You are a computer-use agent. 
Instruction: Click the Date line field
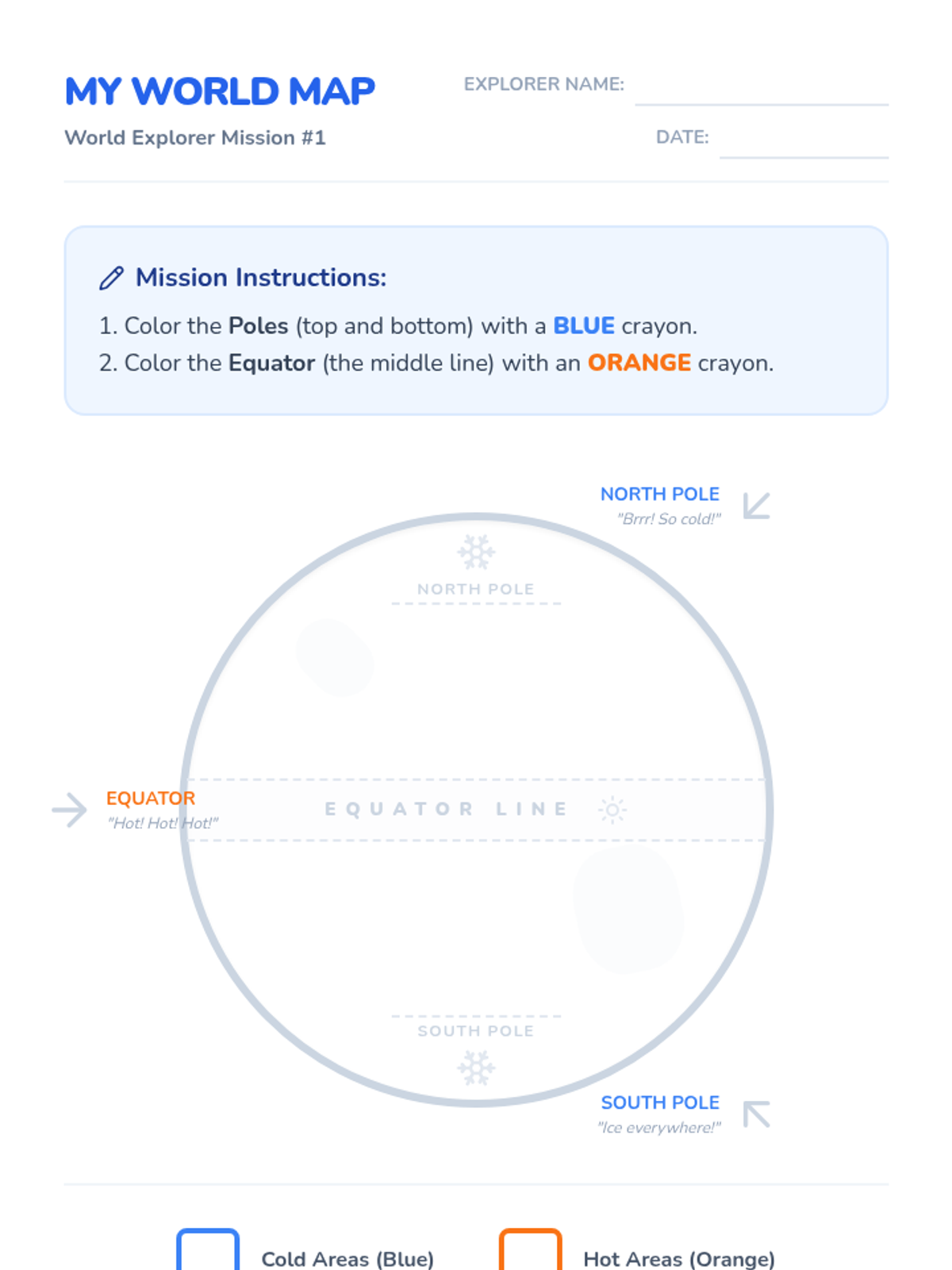(x=803, y=143)
